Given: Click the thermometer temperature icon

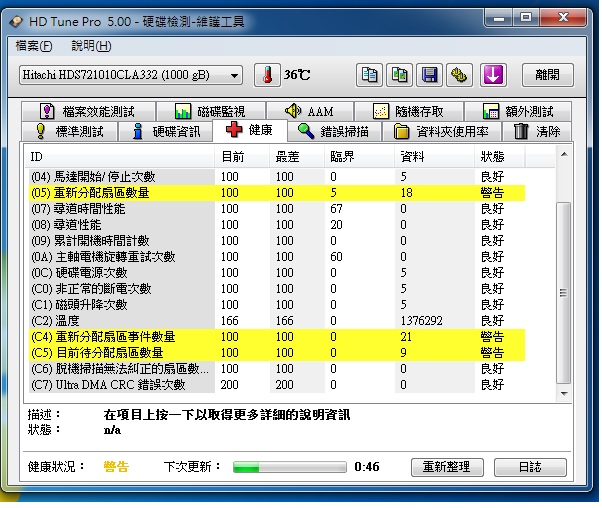Looking at the screenshot, I should pos(267,75).
